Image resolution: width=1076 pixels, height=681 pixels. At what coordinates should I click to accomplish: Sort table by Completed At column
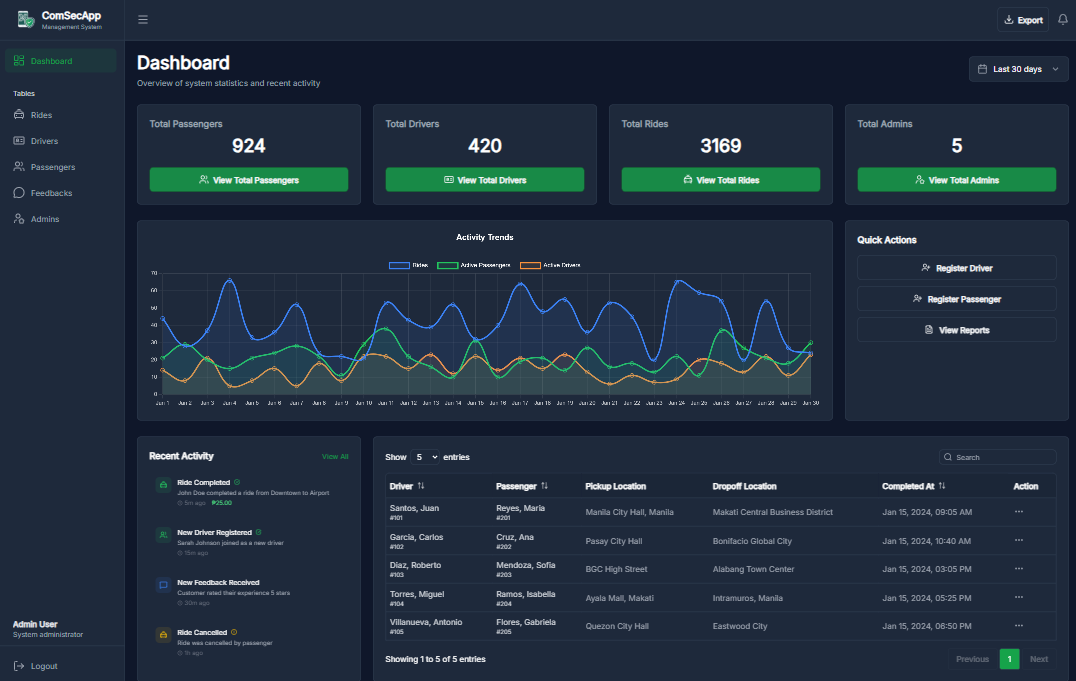click(x=913, y=486)
